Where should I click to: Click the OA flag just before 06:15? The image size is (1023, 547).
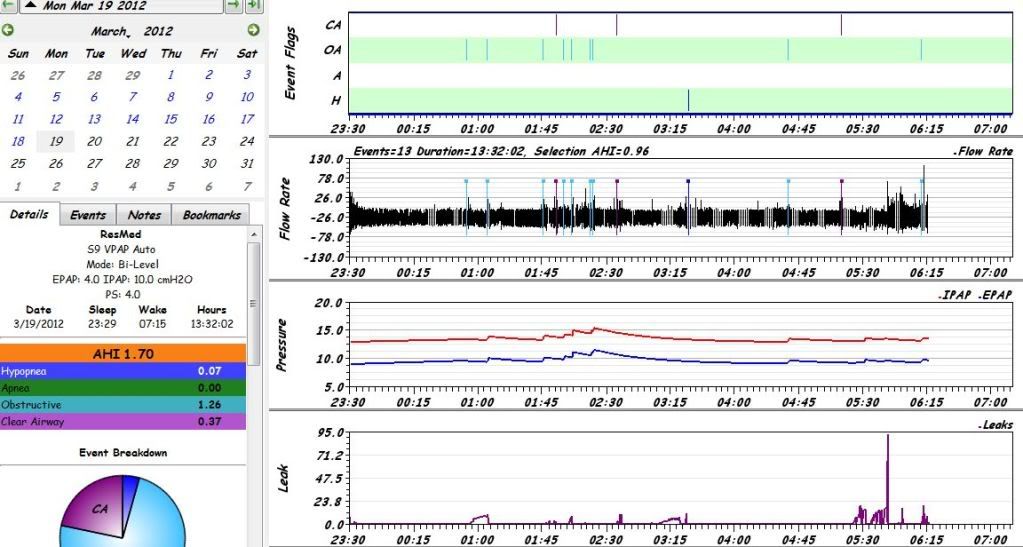(921, 50)
